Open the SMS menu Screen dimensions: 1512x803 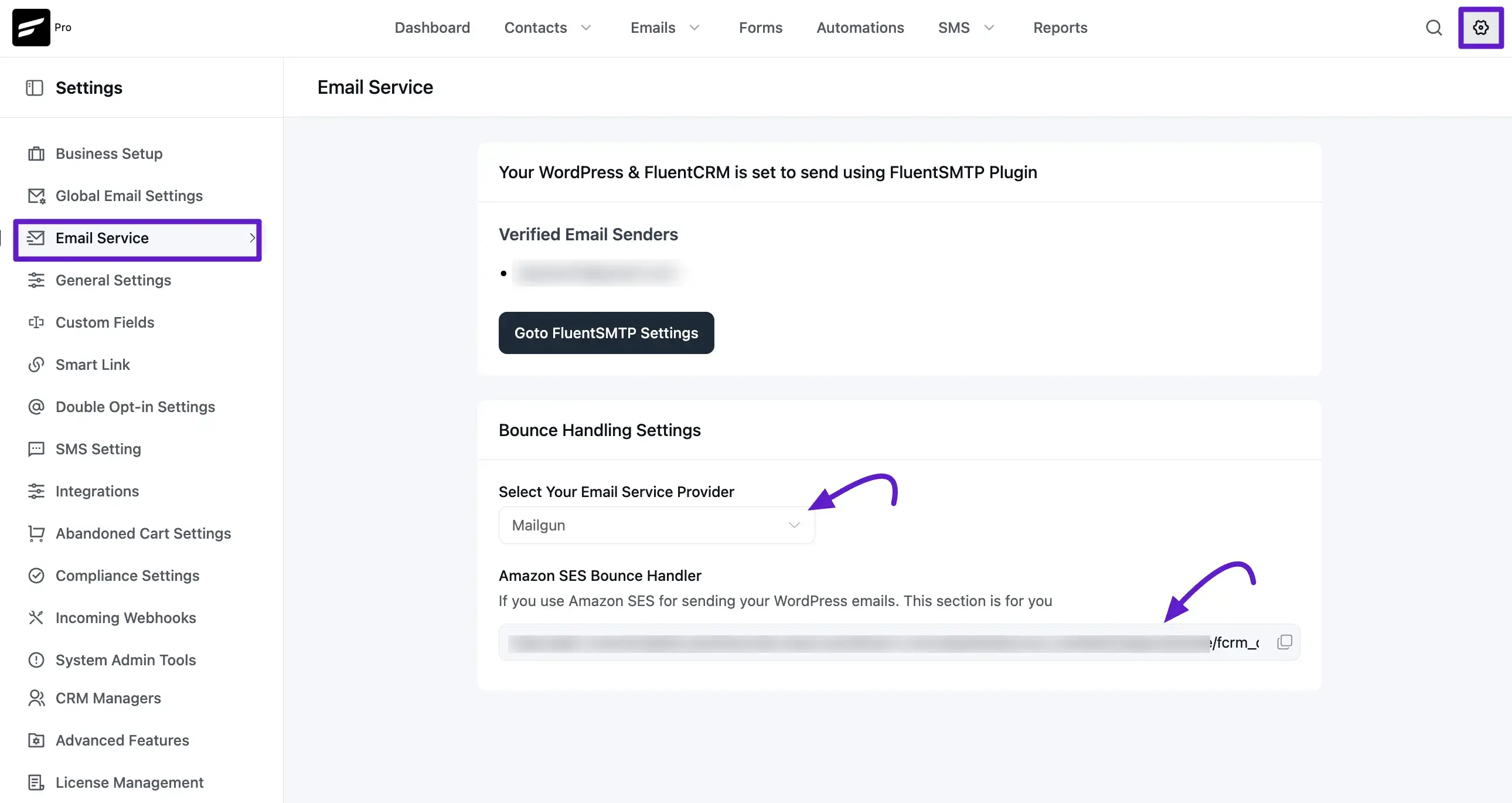(954, 28)
